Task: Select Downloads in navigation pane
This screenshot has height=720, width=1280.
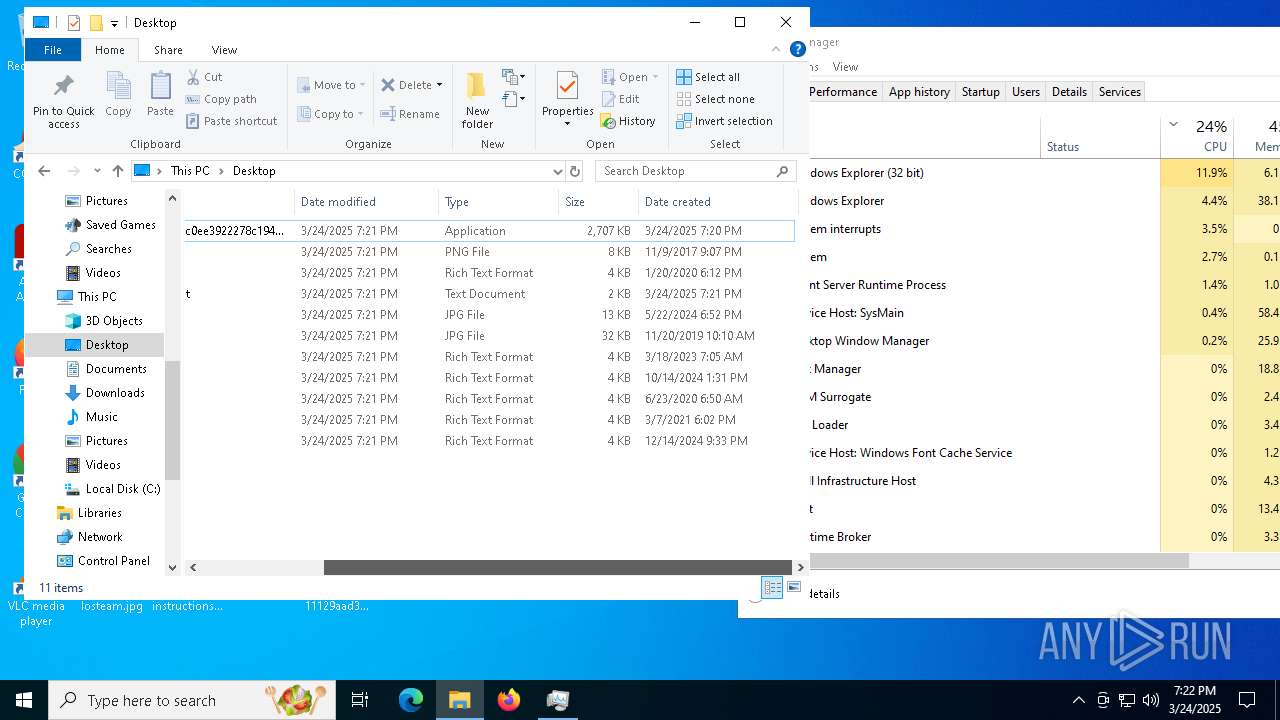Action: (x=115, y=393)
